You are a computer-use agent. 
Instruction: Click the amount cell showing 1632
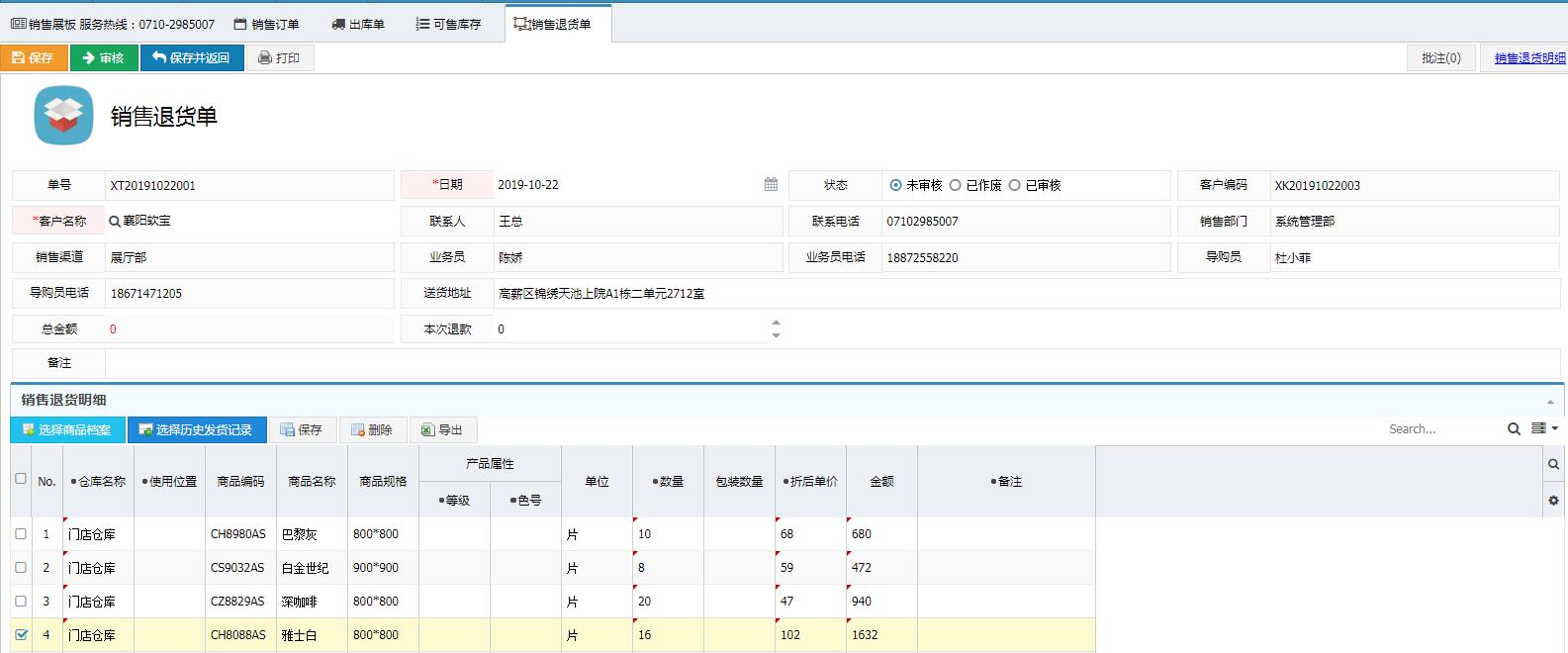pos(881,635)
